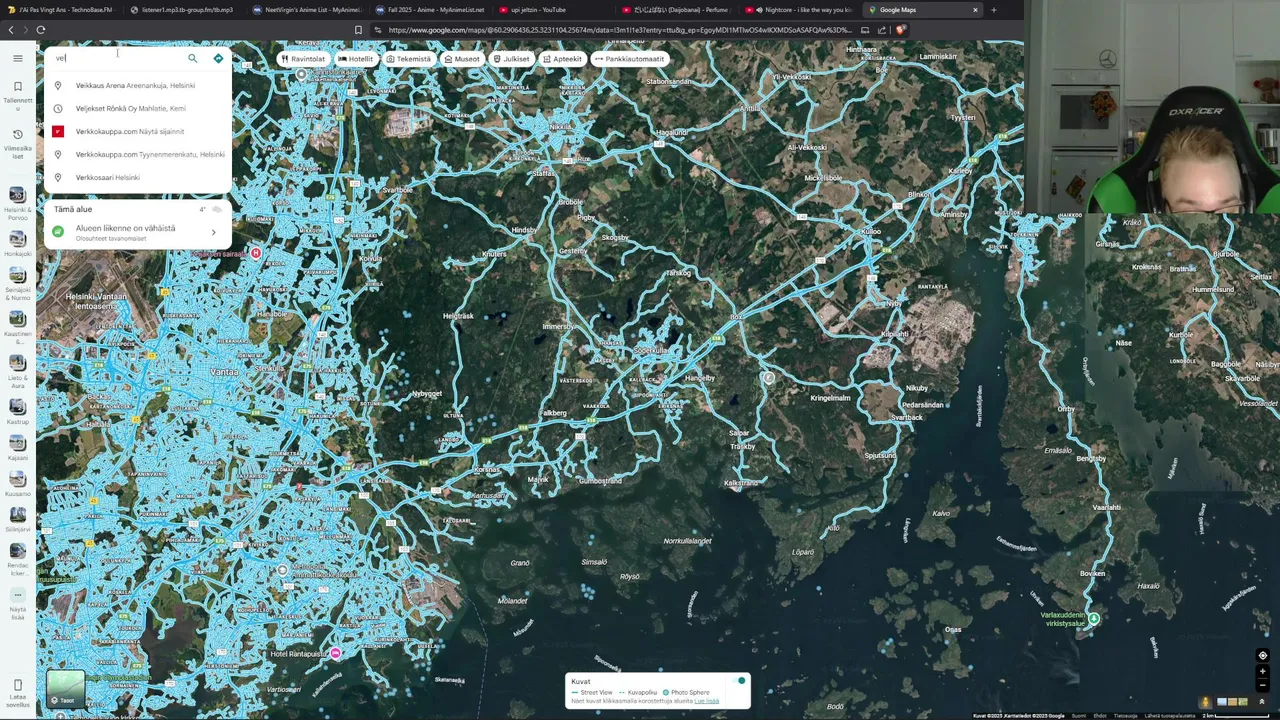Image resolution: width=1280 pixels, height=720 pixels.
Task: Reload the browser page
Action: pos(41,30)
